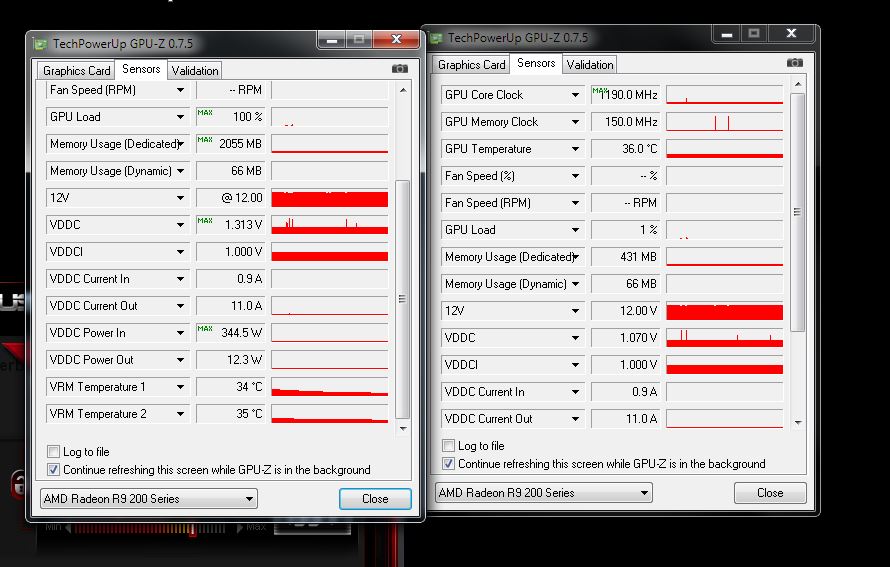Uncheck Continue refreshing checkbox in left GPU-Z window

click(x=53, y=470)
